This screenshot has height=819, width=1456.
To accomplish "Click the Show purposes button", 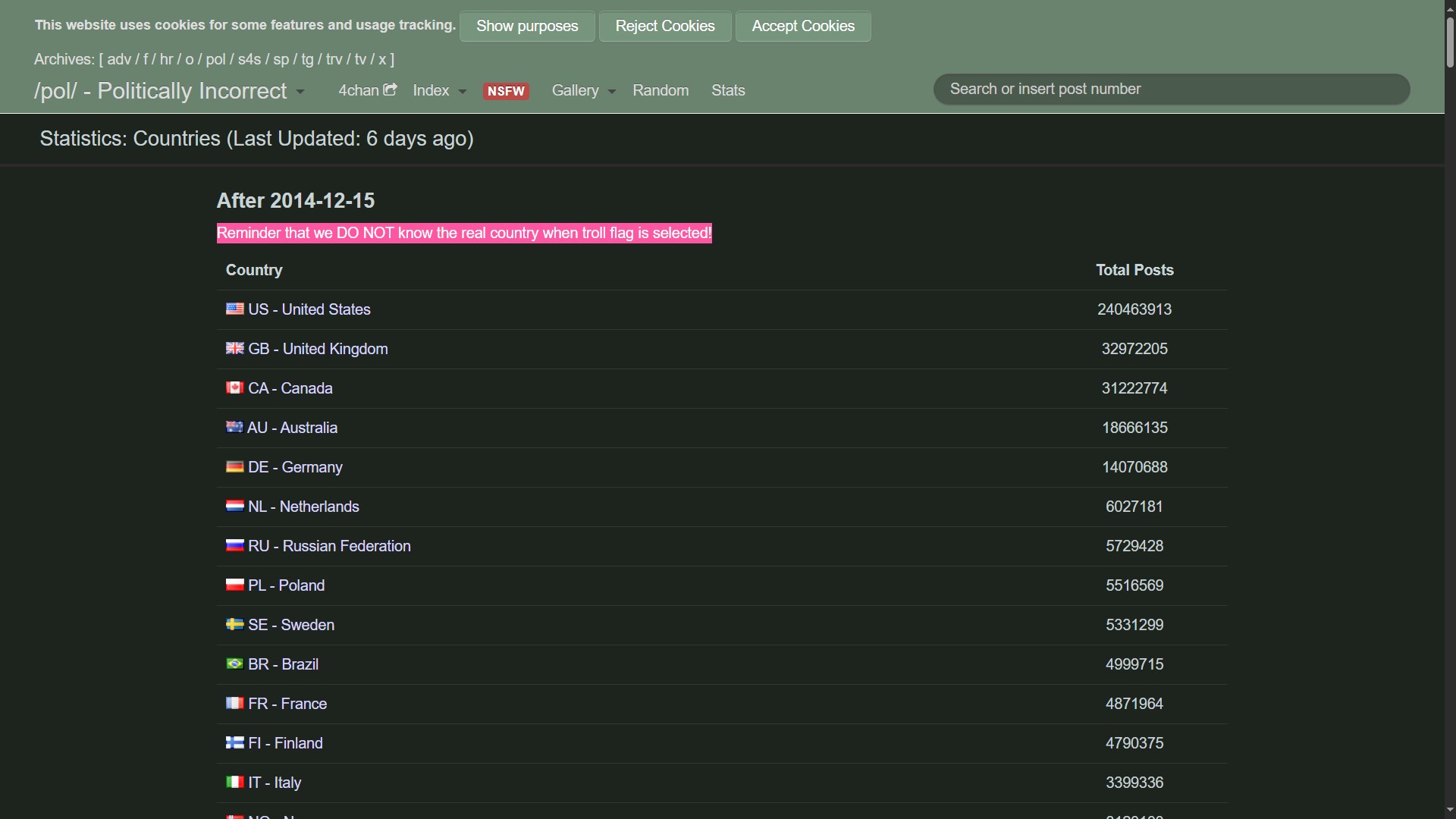I will tap(527, 26).
